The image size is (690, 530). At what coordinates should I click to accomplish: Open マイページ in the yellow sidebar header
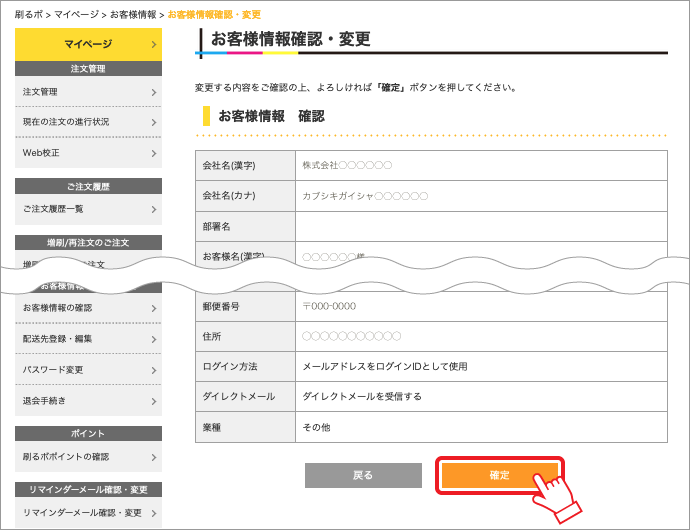click(88, 44)
